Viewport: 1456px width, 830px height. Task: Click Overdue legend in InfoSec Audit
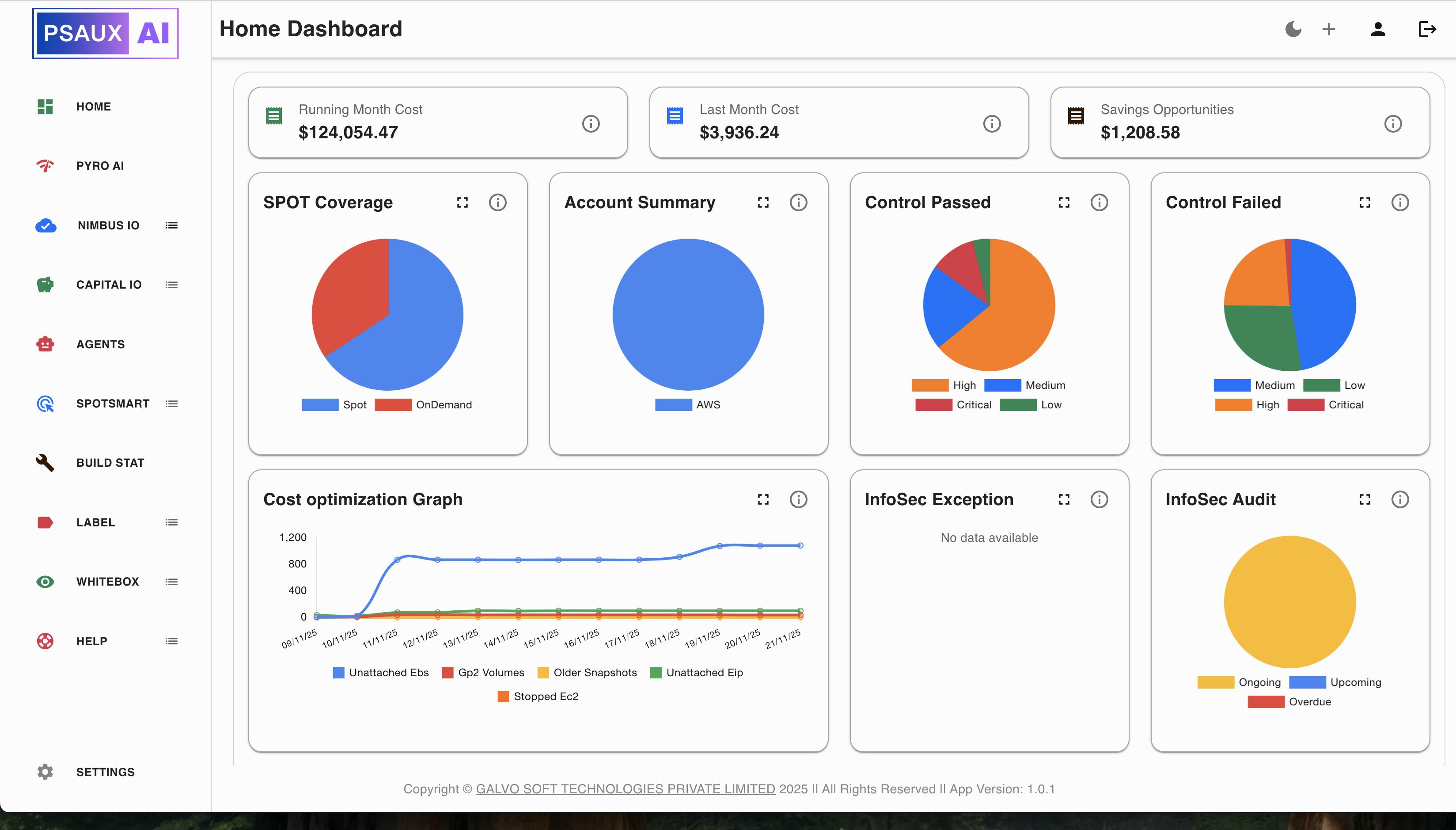pyautogui.click(x=1289, y=702)
